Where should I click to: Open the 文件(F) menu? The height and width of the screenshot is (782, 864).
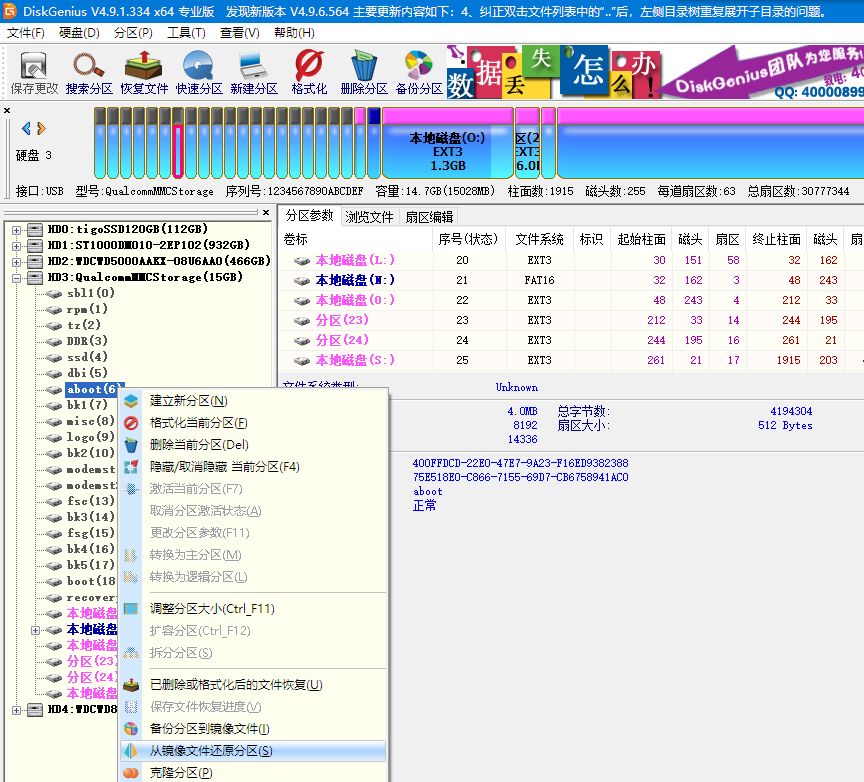click(x=26, y=33)
